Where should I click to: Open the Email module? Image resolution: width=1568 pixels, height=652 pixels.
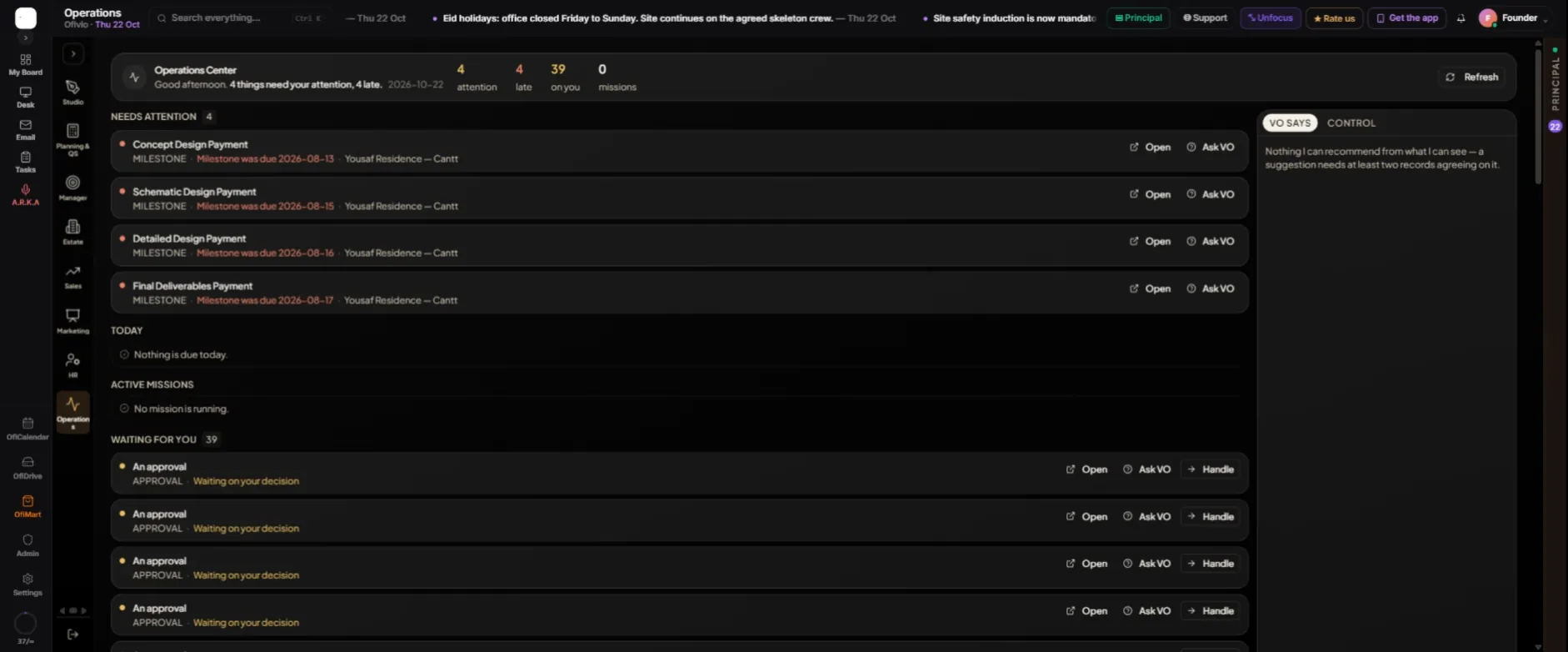26,129
